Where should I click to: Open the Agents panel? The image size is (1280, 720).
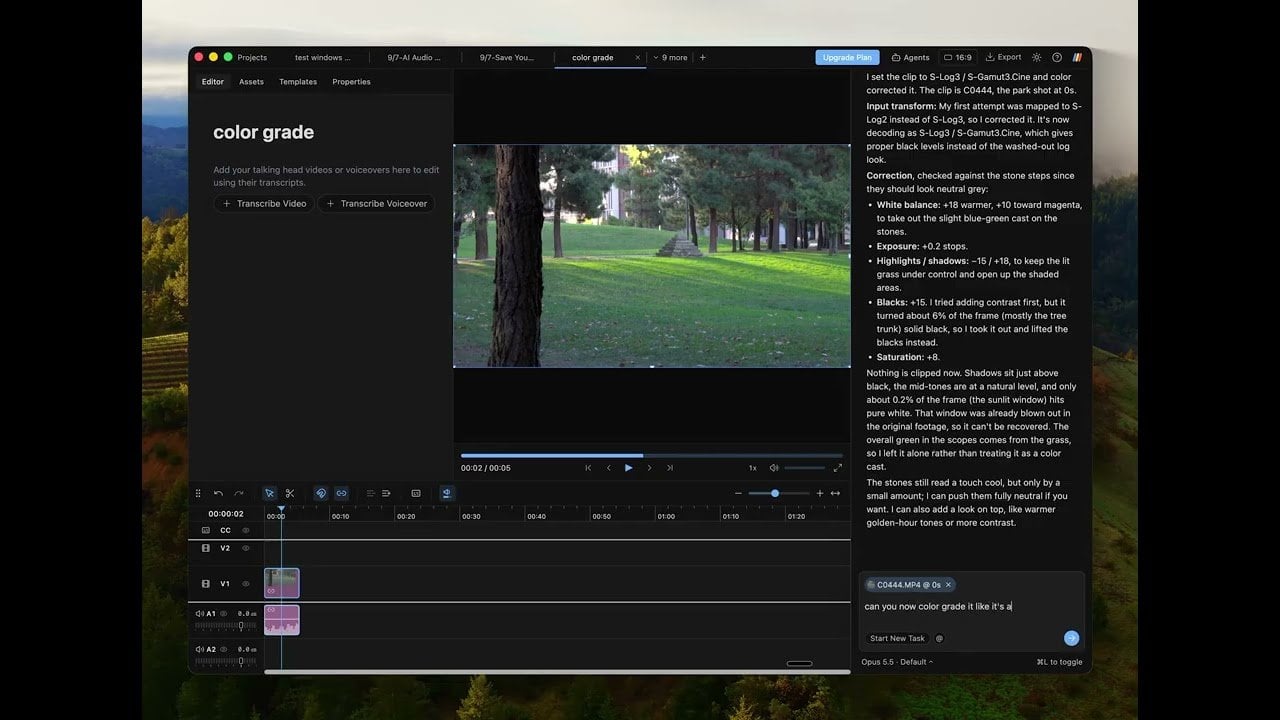click(911, 58)
